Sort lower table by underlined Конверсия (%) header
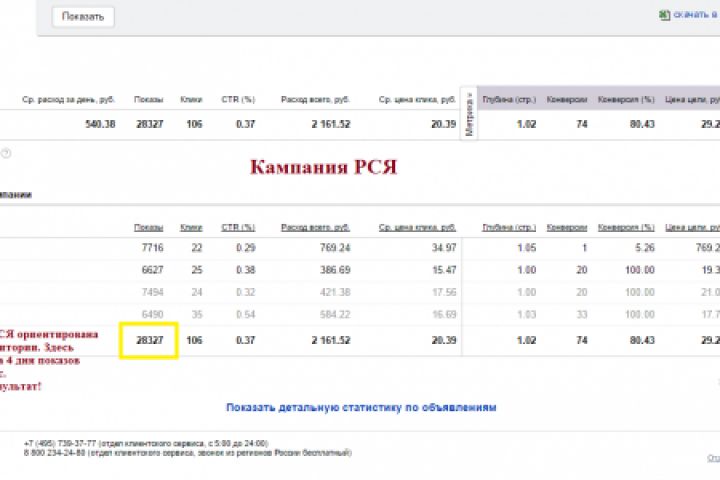Viewport: 720px width, 480px height. (x=626, y=227)
